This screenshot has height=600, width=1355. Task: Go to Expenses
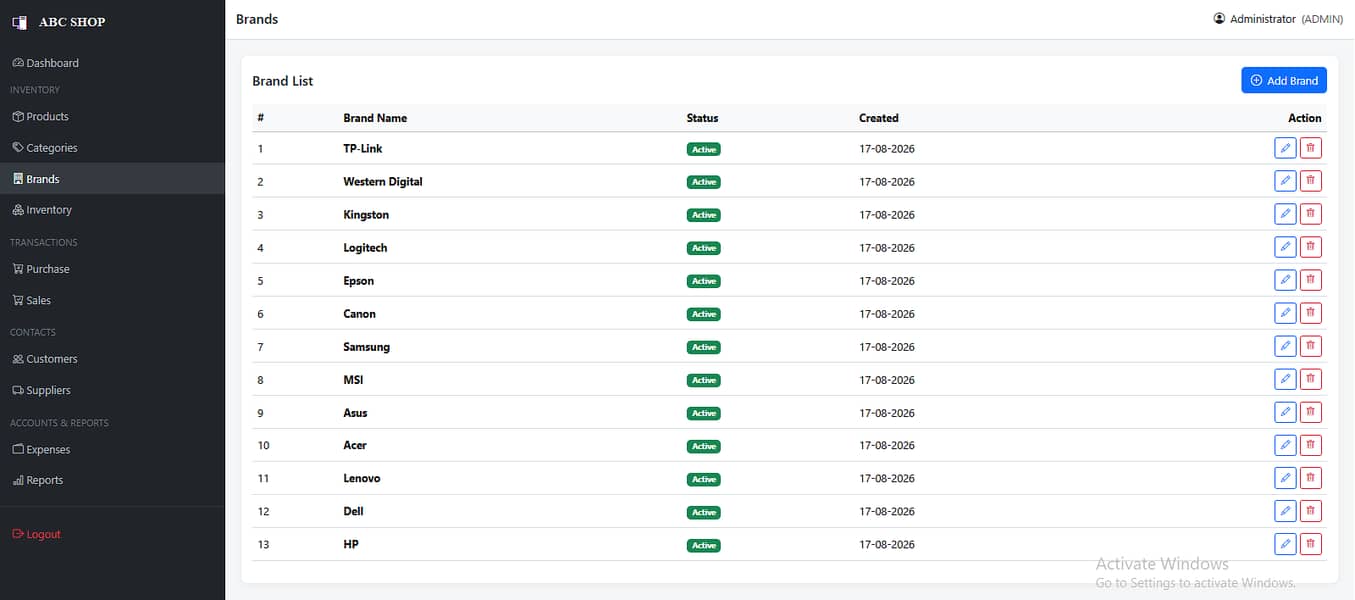click(x=112, y=450)
